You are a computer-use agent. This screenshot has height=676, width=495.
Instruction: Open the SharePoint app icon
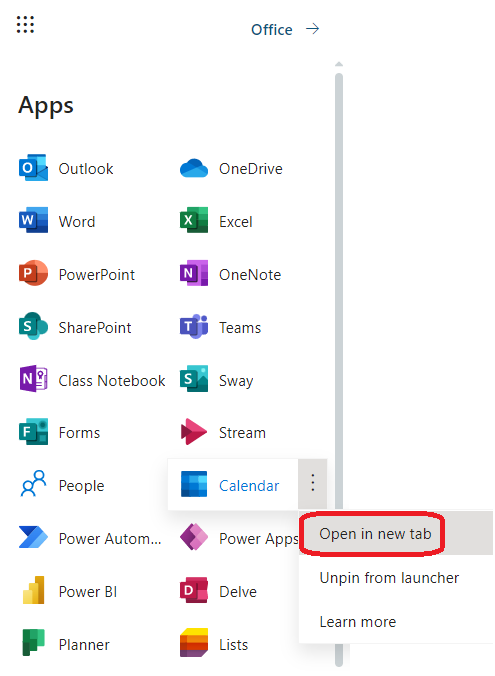point(33,326)
